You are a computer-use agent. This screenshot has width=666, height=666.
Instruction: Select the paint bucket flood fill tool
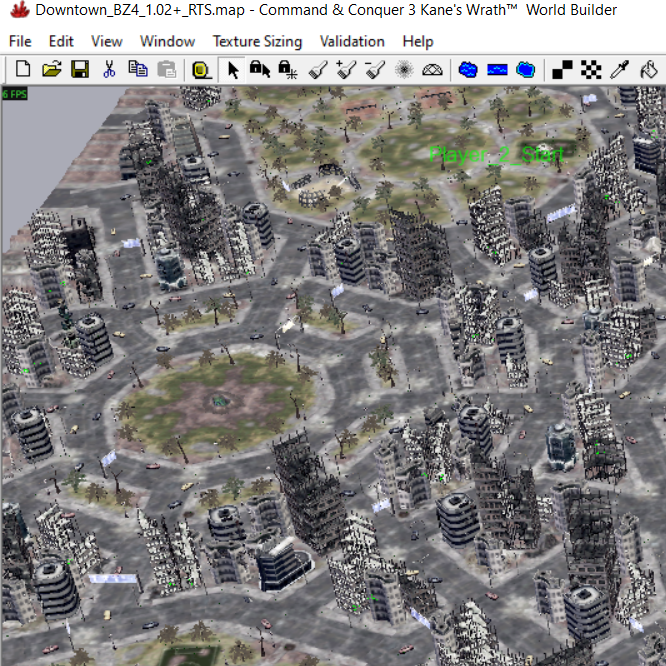point(649,69)
